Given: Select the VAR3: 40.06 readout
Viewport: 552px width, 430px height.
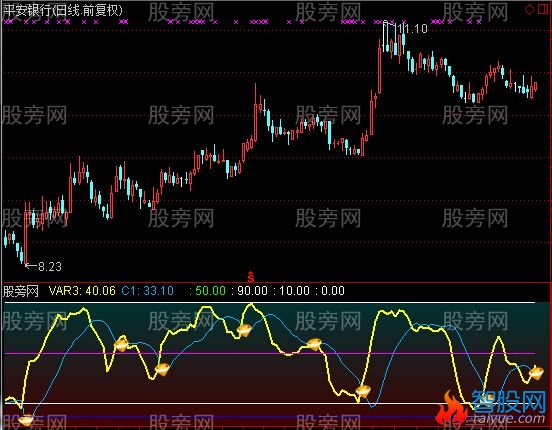Looking at the screenshot, I should coord(82,291).
